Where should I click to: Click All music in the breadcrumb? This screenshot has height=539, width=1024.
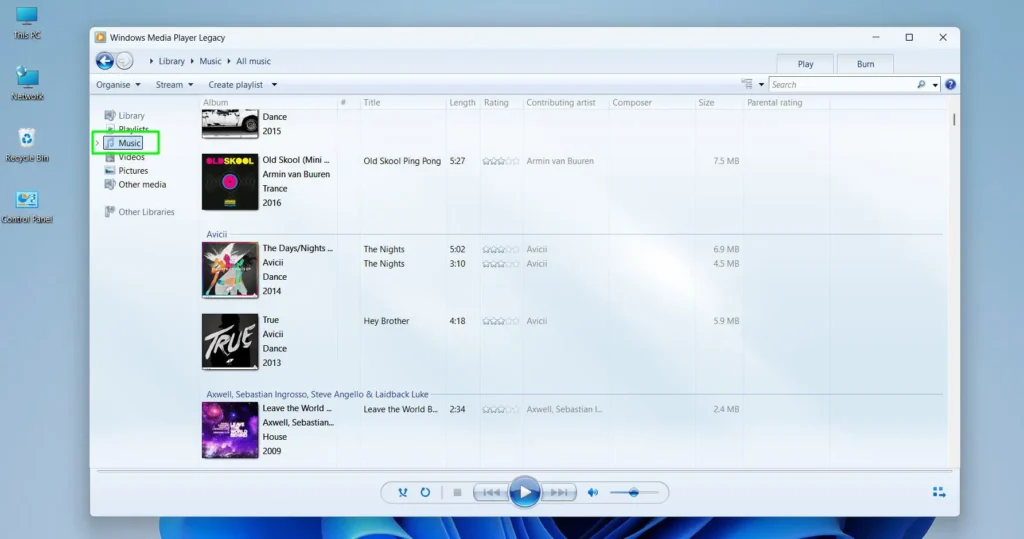click(x=253, y=61)
